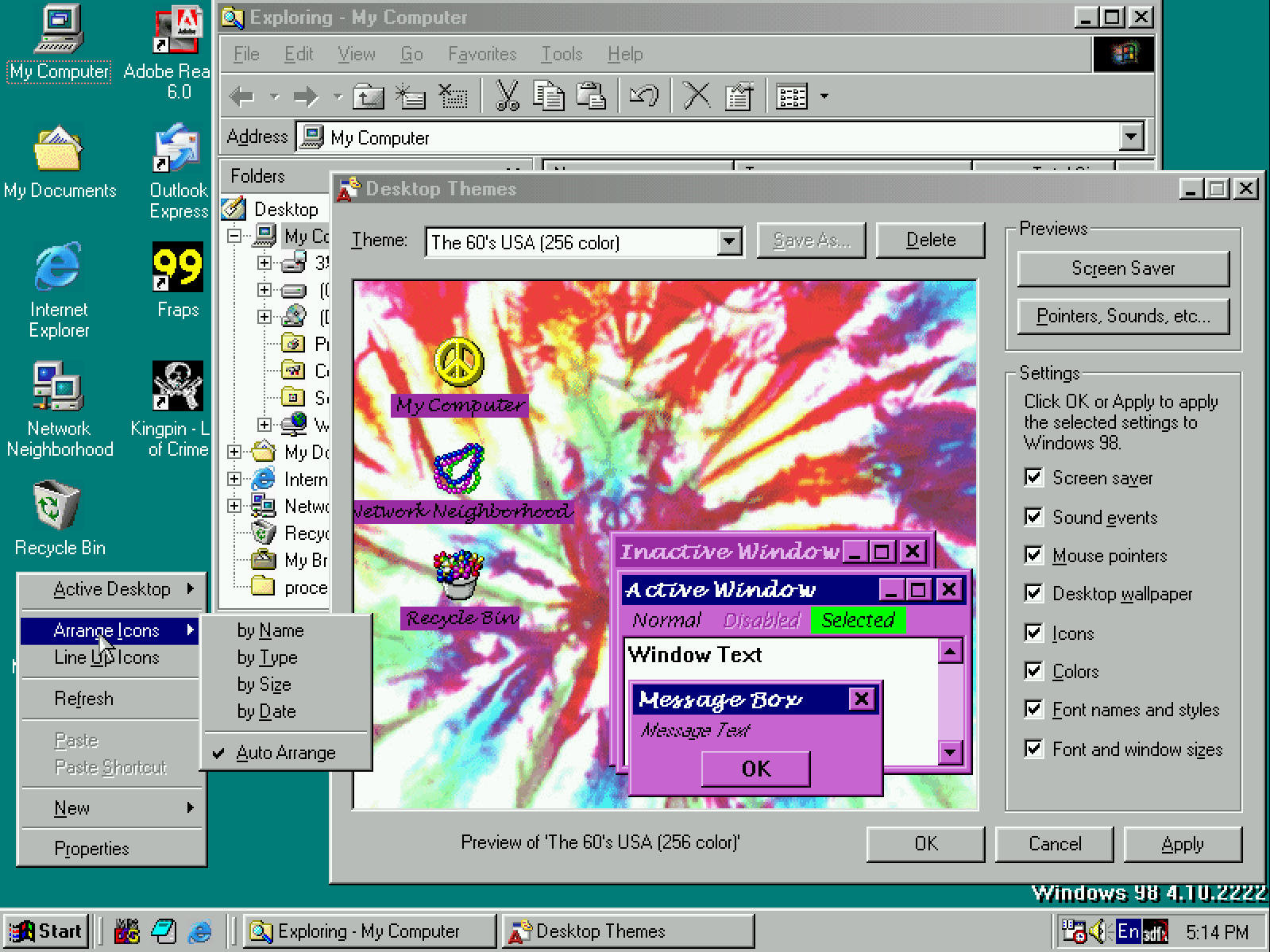Expand the Network Neighborhood tree node

click(234, 506)
